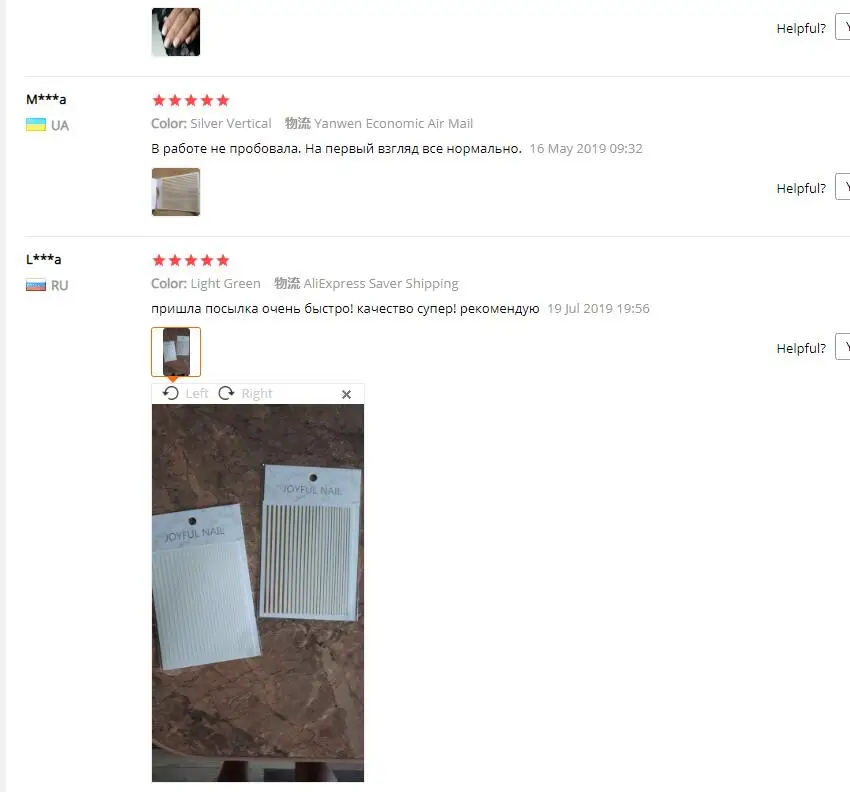Click 'Yanwen Economic Air Mail' shipping text
Image resolution: width=850 pixels, height=792 pixels.
[x=394, y=124]
